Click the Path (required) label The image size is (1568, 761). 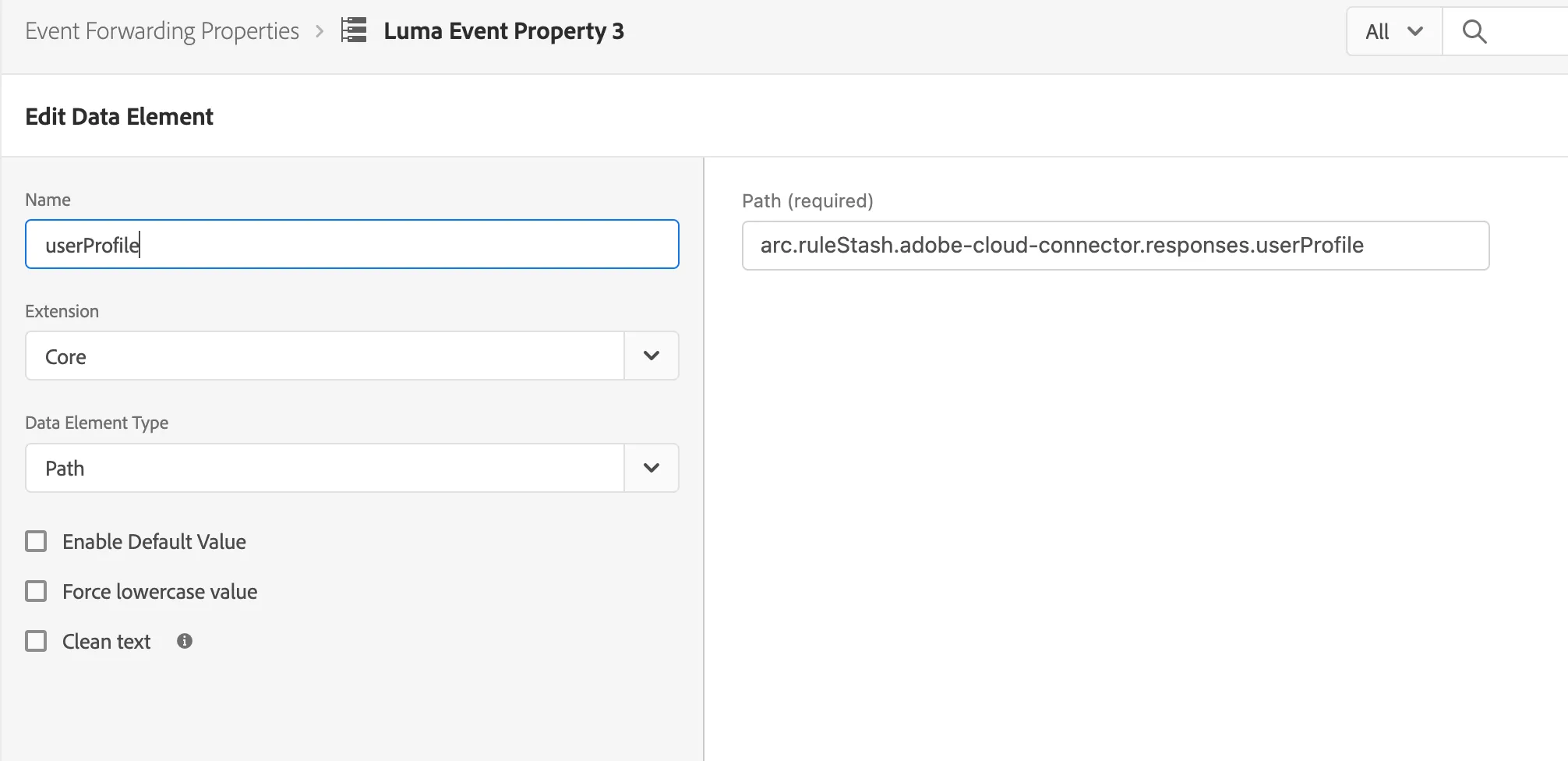(807, 200)
